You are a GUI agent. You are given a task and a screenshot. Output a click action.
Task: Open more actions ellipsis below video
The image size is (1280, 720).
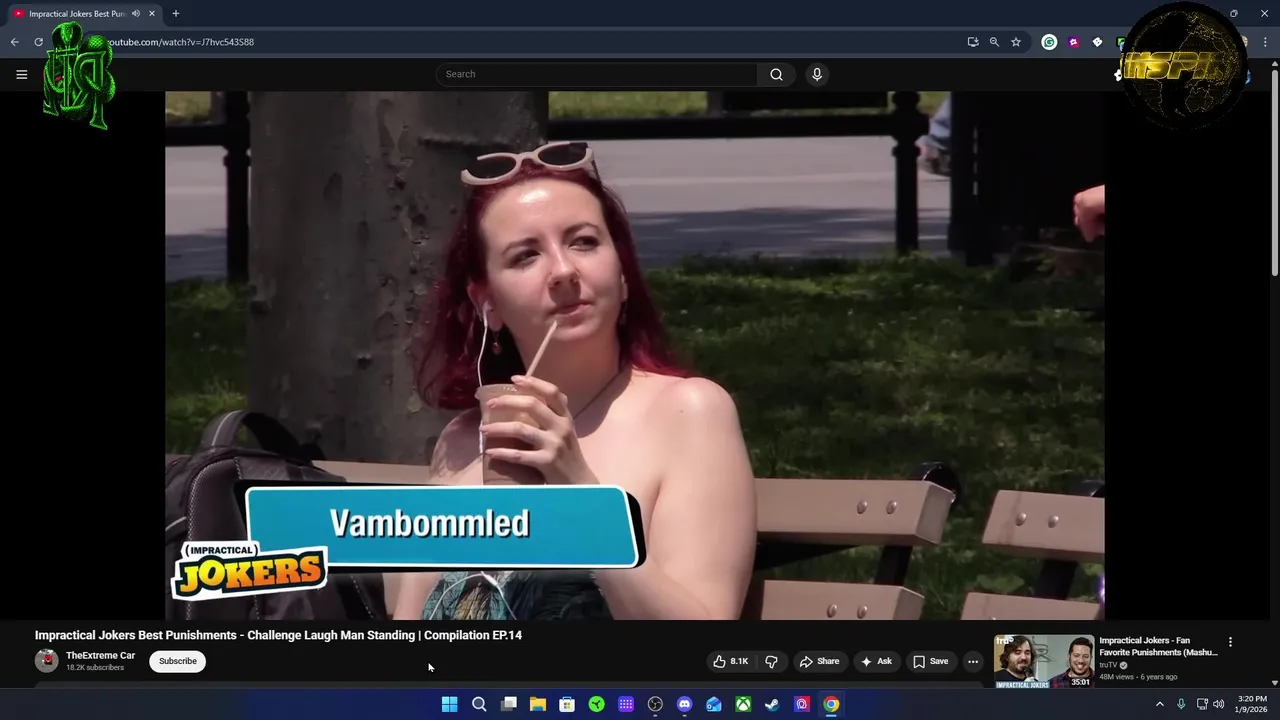[973, 661]
